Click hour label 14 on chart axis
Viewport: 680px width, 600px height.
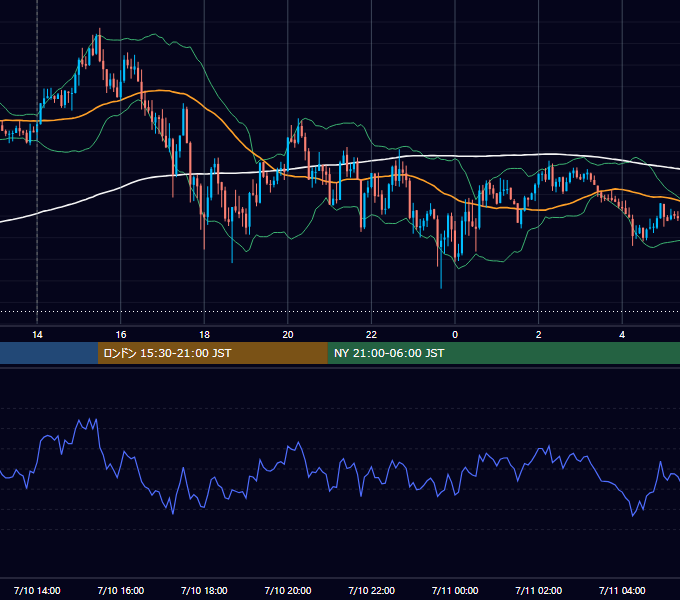[x=37, y=335]
